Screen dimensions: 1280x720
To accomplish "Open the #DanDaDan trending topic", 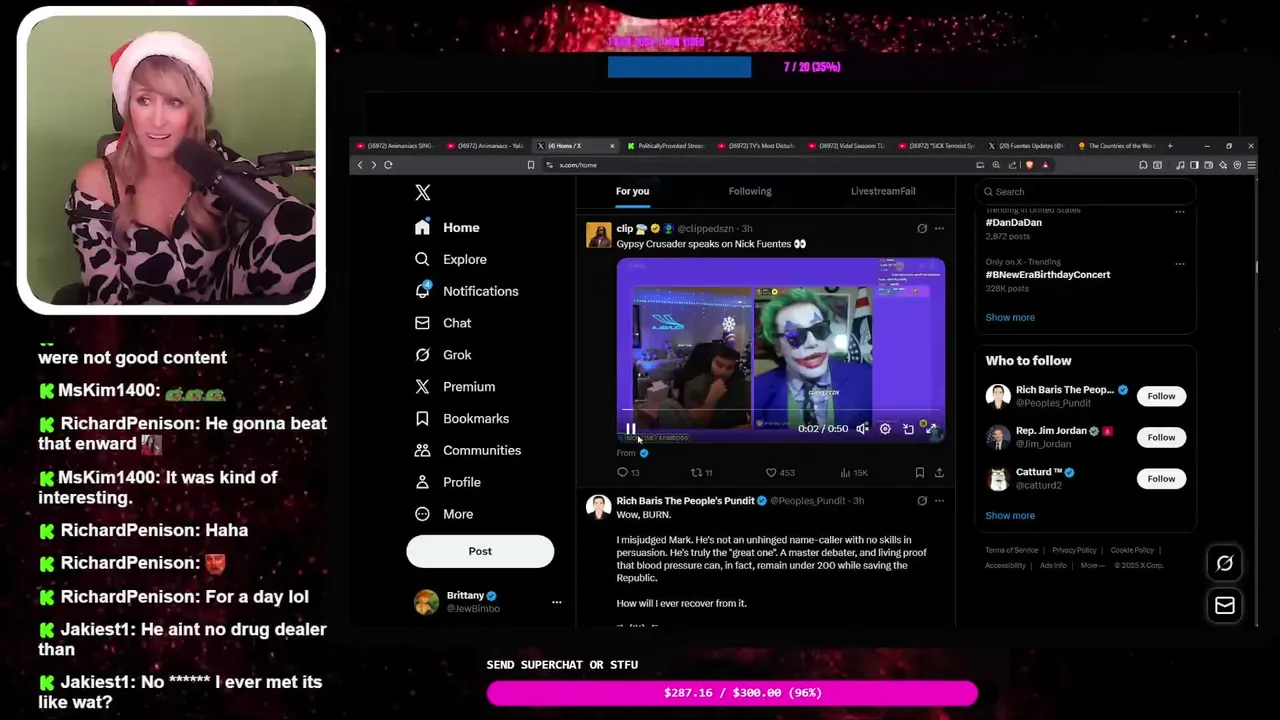I will pyautogui.click(x=1014, y=223).
